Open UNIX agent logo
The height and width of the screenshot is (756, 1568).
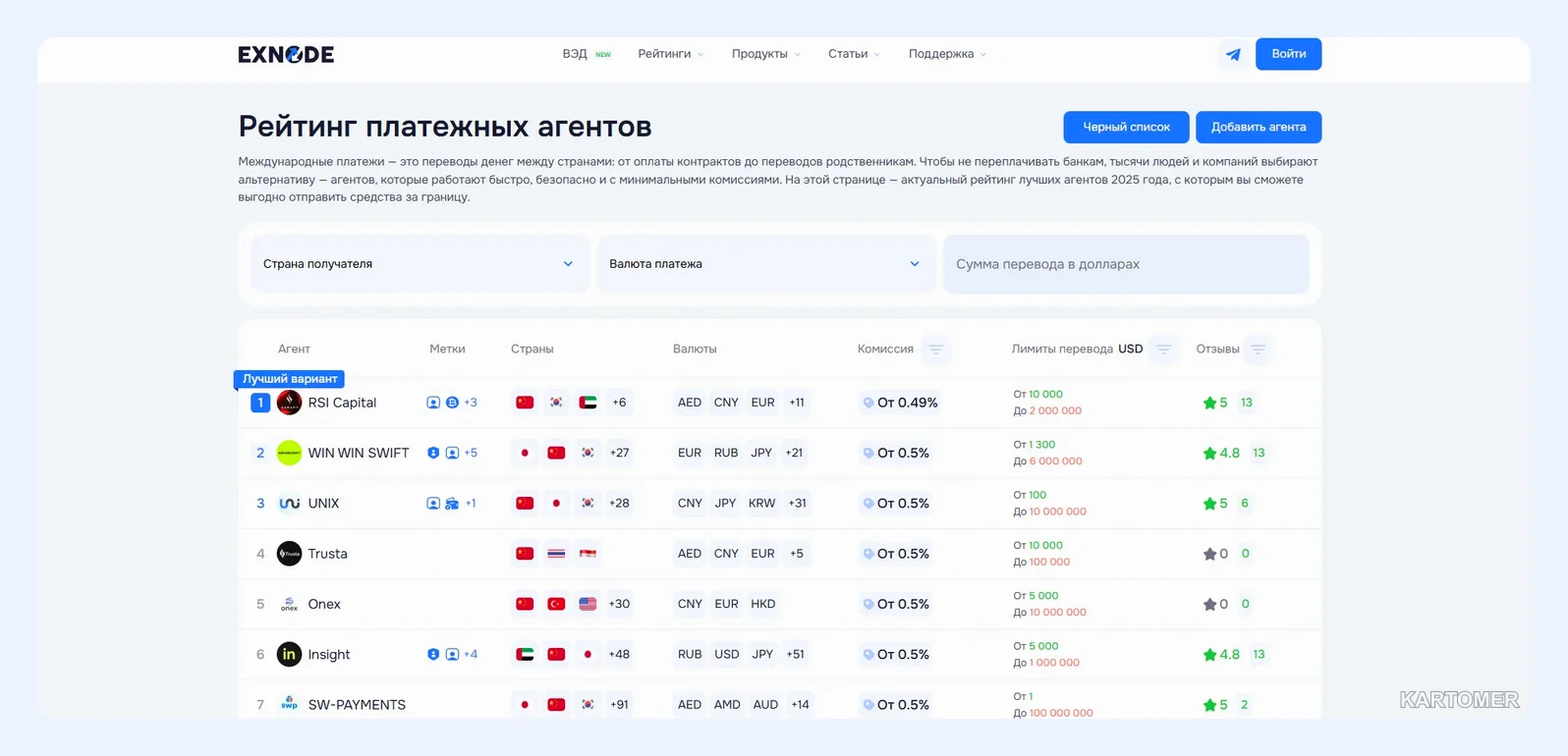coord(289,504)
